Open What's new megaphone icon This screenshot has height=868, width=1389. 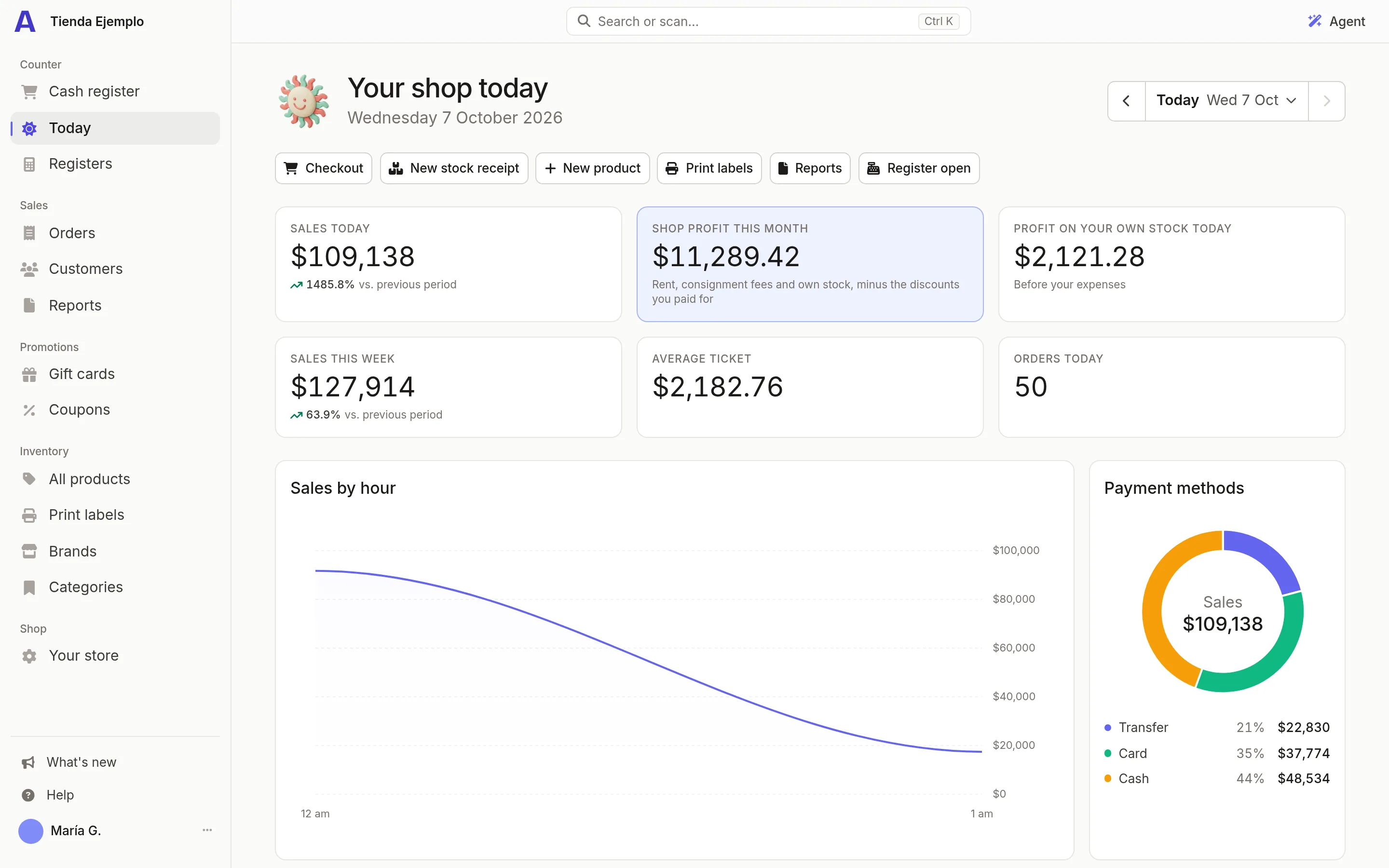tap(28, 762)
